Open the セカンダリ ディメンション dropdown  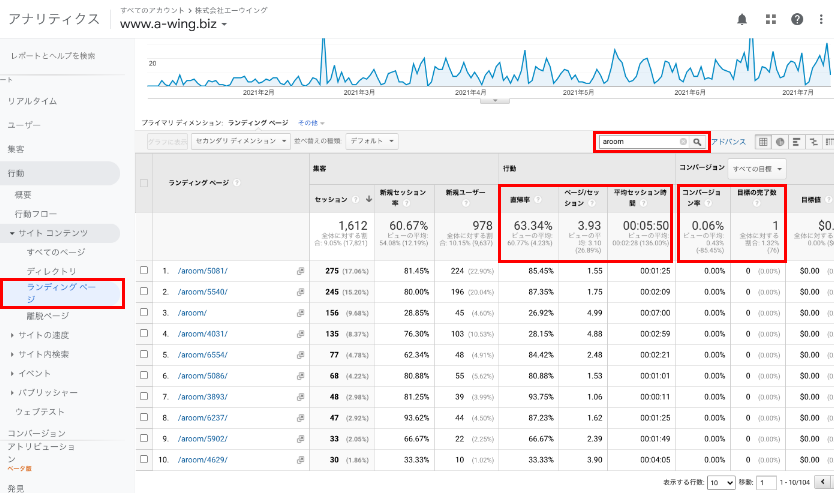tap(240, 142)
